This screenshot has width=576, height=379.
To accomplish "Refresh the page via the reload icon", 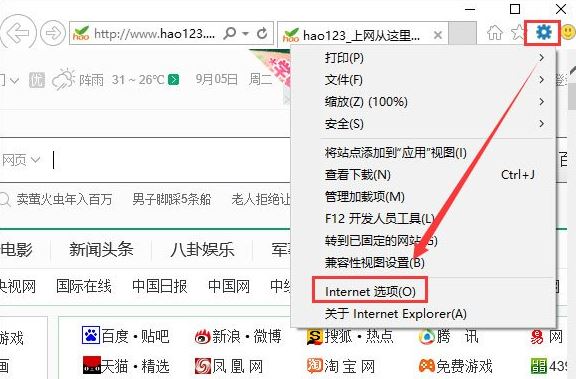I will [262, 33].
